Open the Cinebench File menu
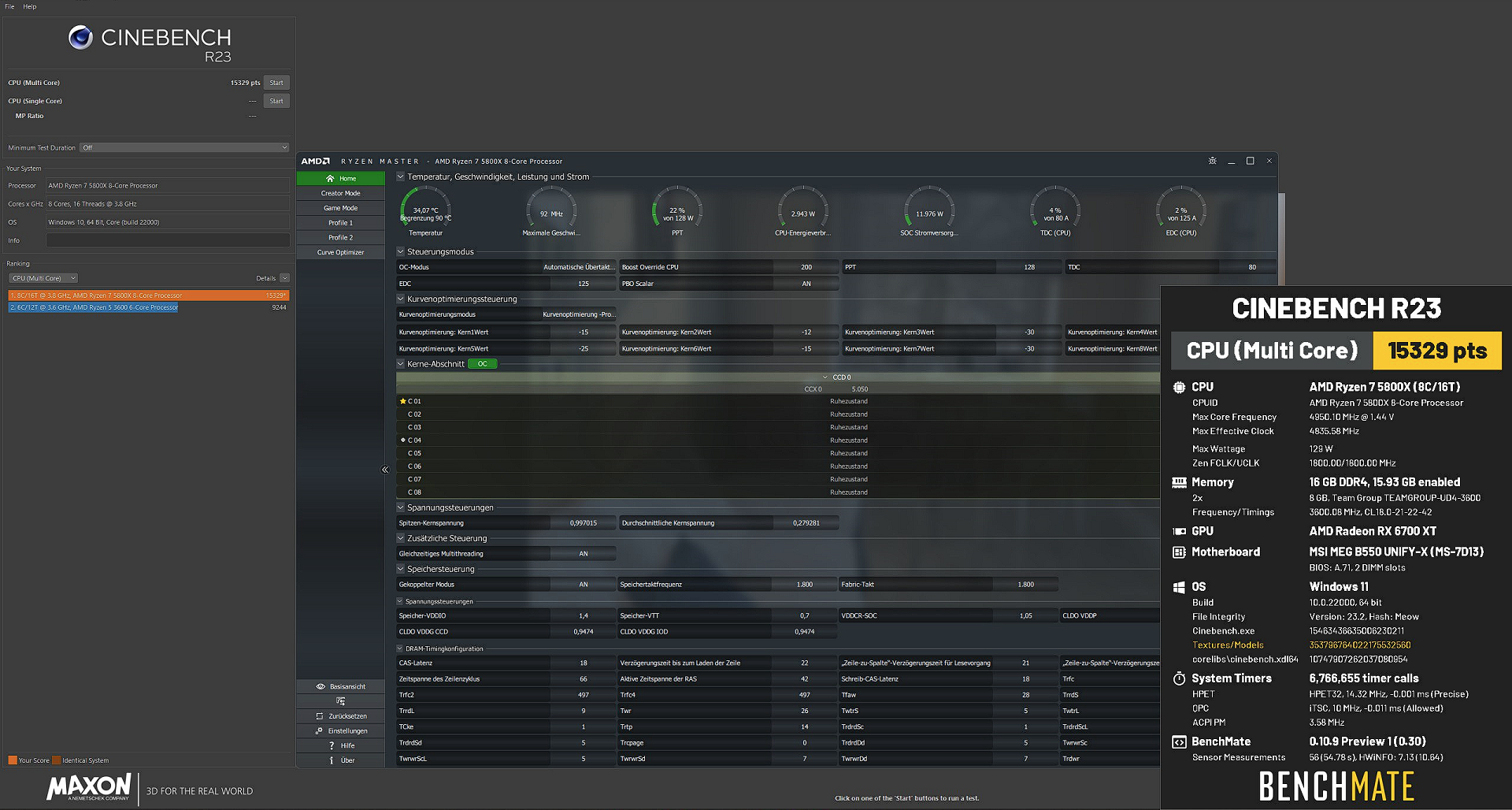The height and width of the screenshot is (810, 1512). (x=9, y=6)
